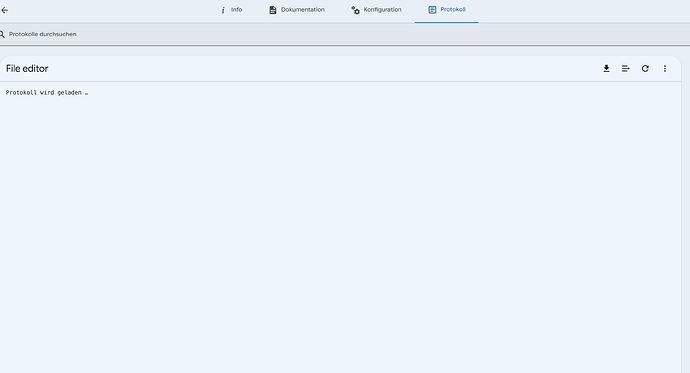Click the back arrow icon
The height and width of the screenshot is (373, 690).
tap(4, 10)
